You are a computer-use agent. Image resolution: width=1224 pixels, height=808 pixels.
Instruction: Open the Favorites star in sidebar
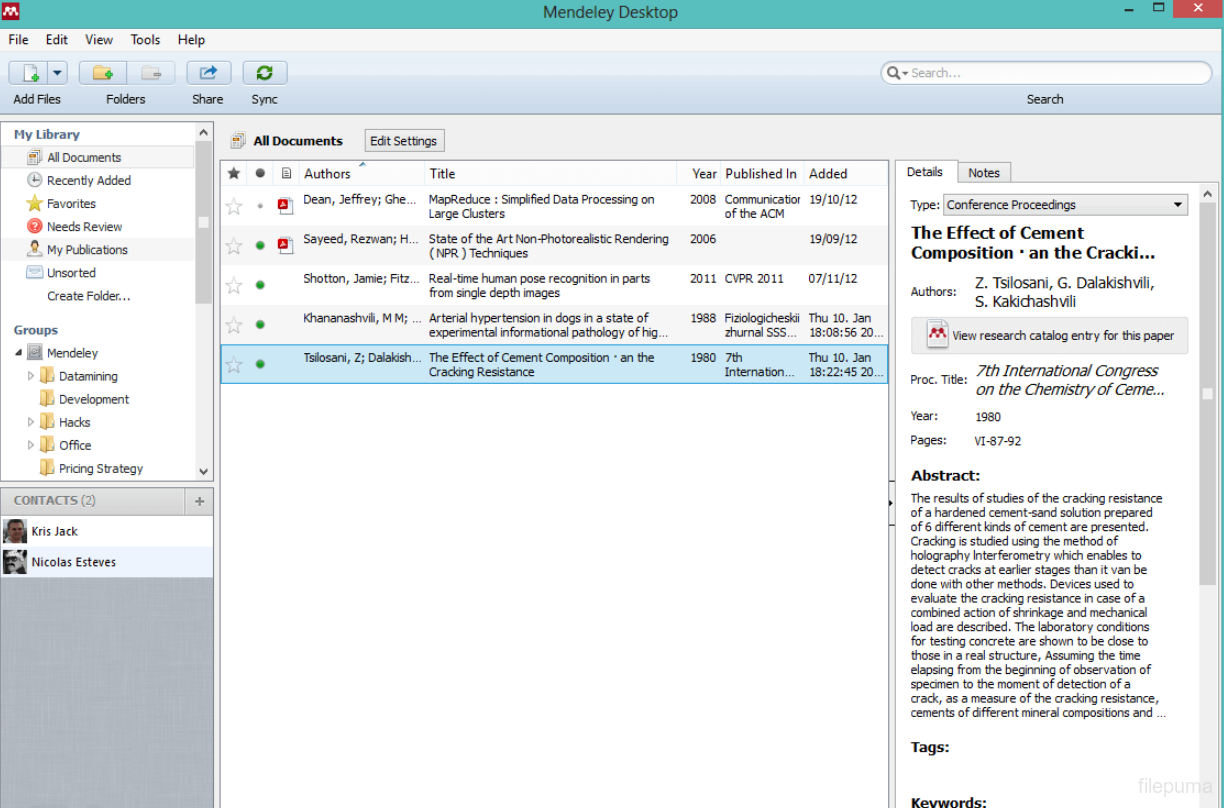[35, 204]
